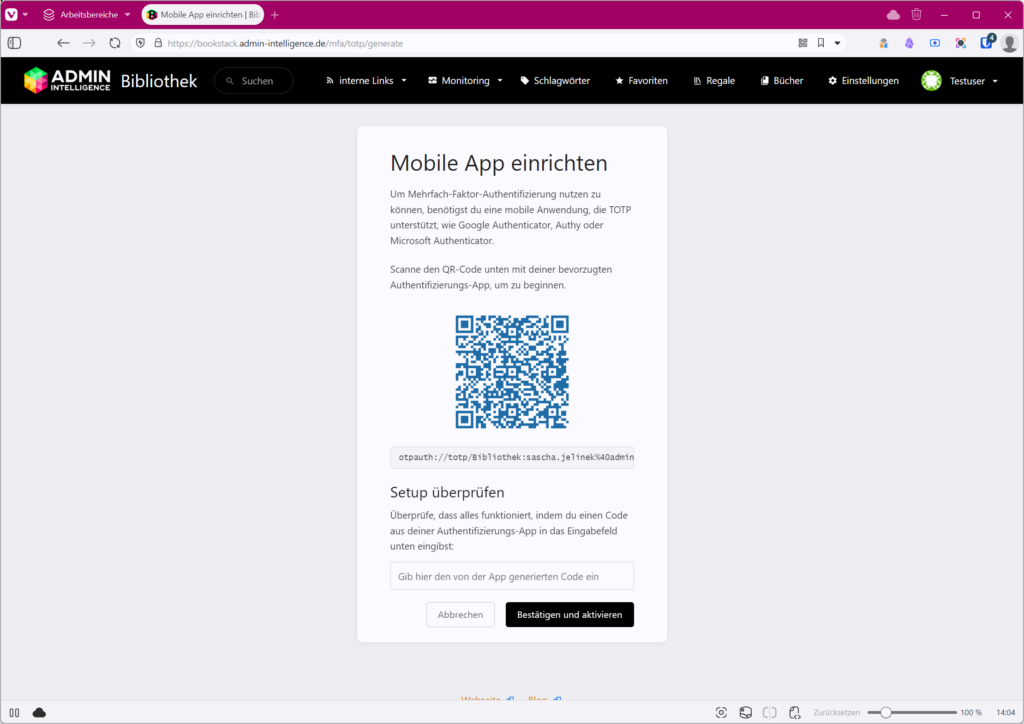Toggle the sidebar panel open

[x=14, y=43]
